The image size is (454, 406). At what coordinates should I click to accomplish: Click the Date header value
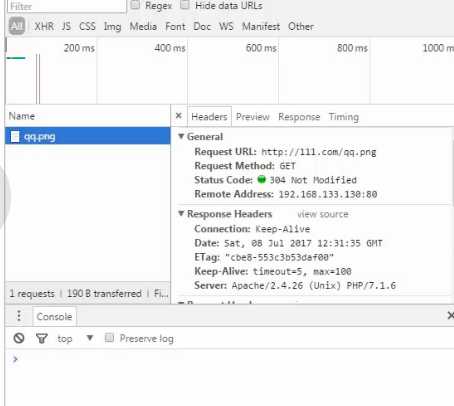point(303,243)
